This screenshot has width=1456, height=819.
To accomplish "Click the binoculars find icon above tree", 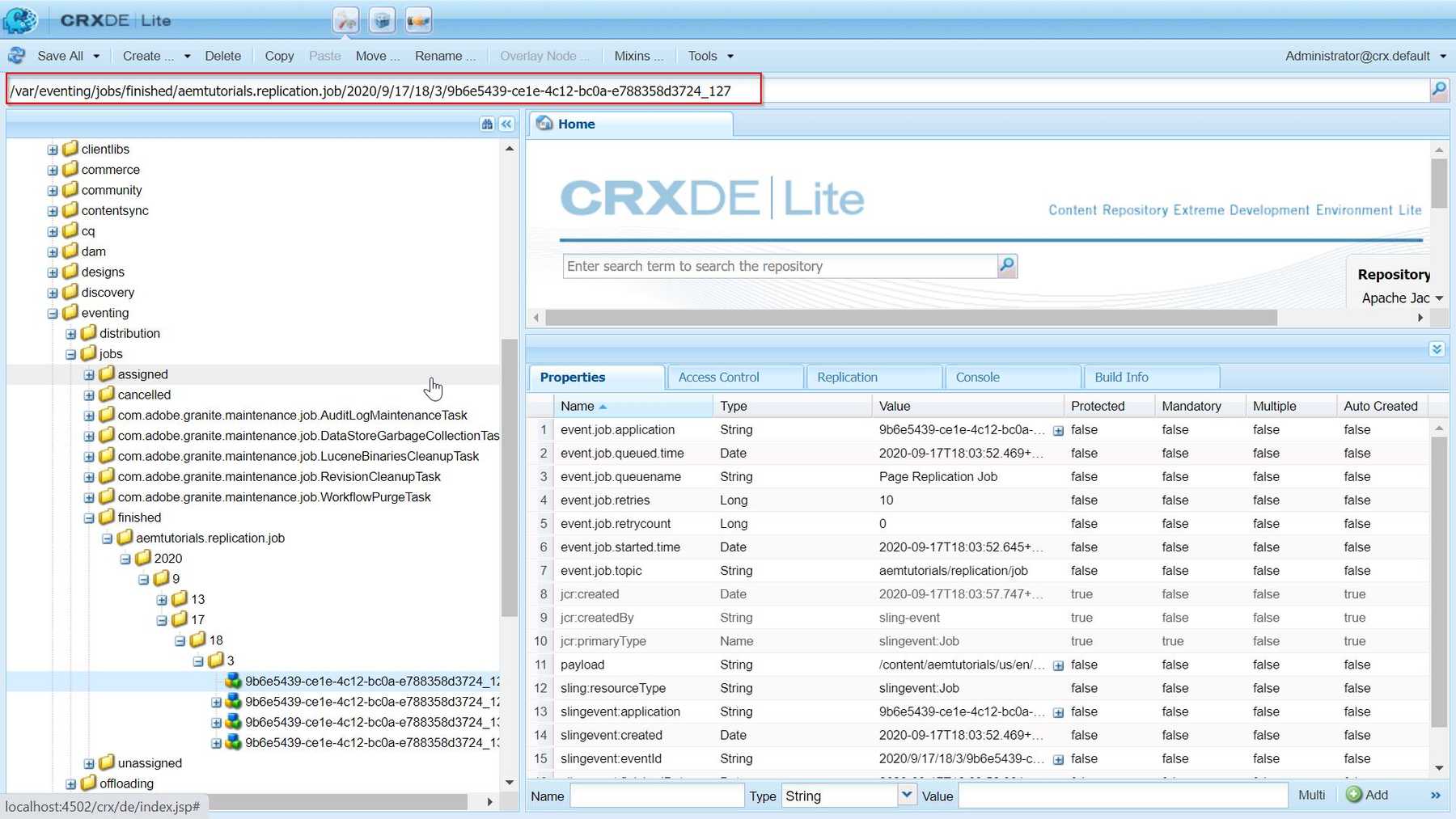I will click(x=487, y=124).
